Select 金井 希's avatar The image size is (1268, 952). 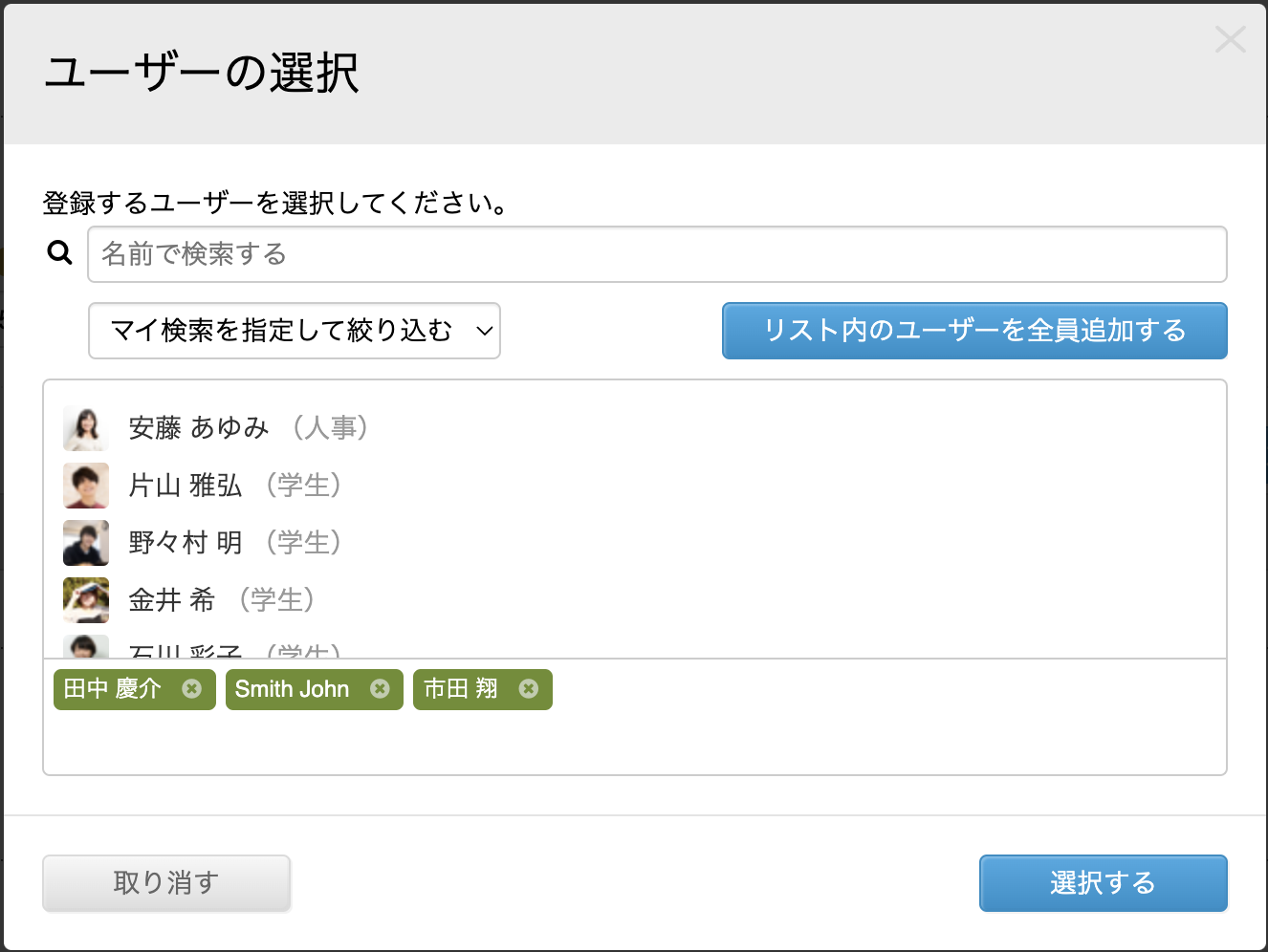pos(86,600)
